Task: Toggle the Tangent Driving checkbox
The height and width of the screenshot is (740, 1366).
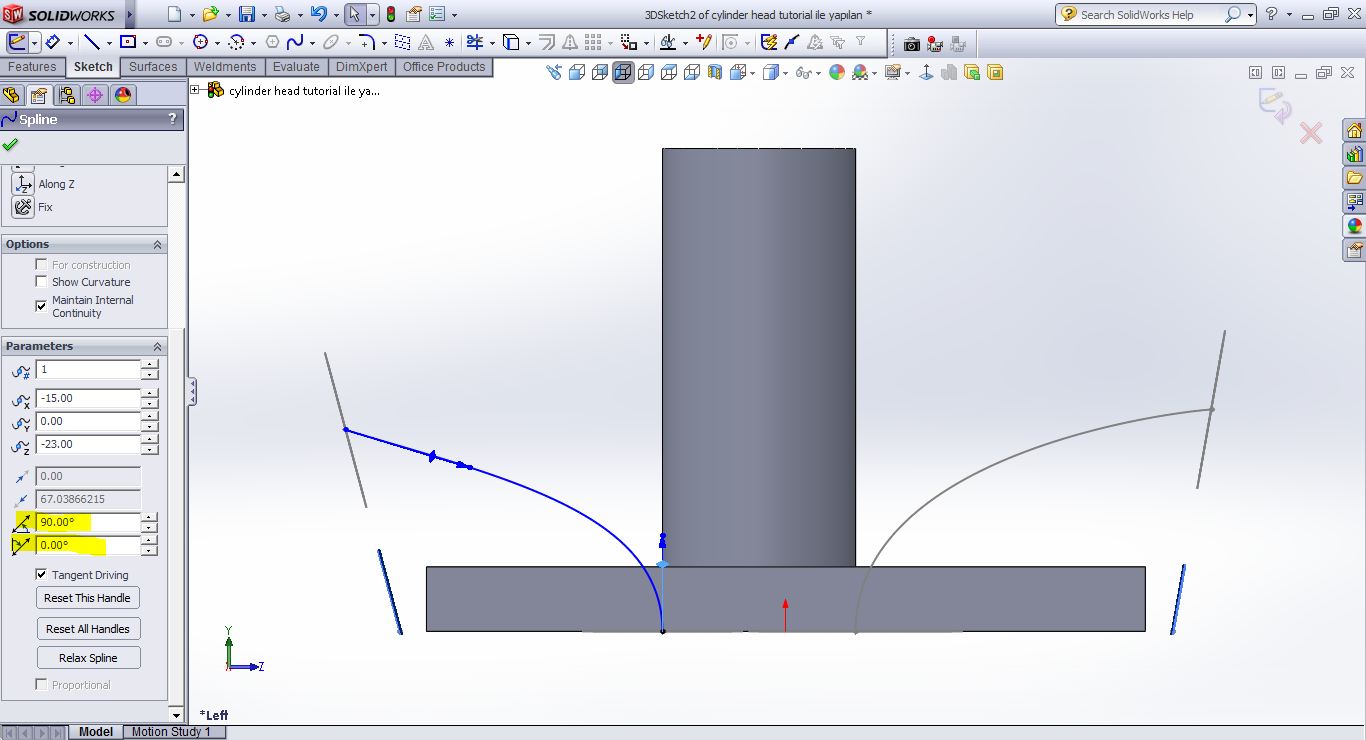Action: click(x=41, y=575)
